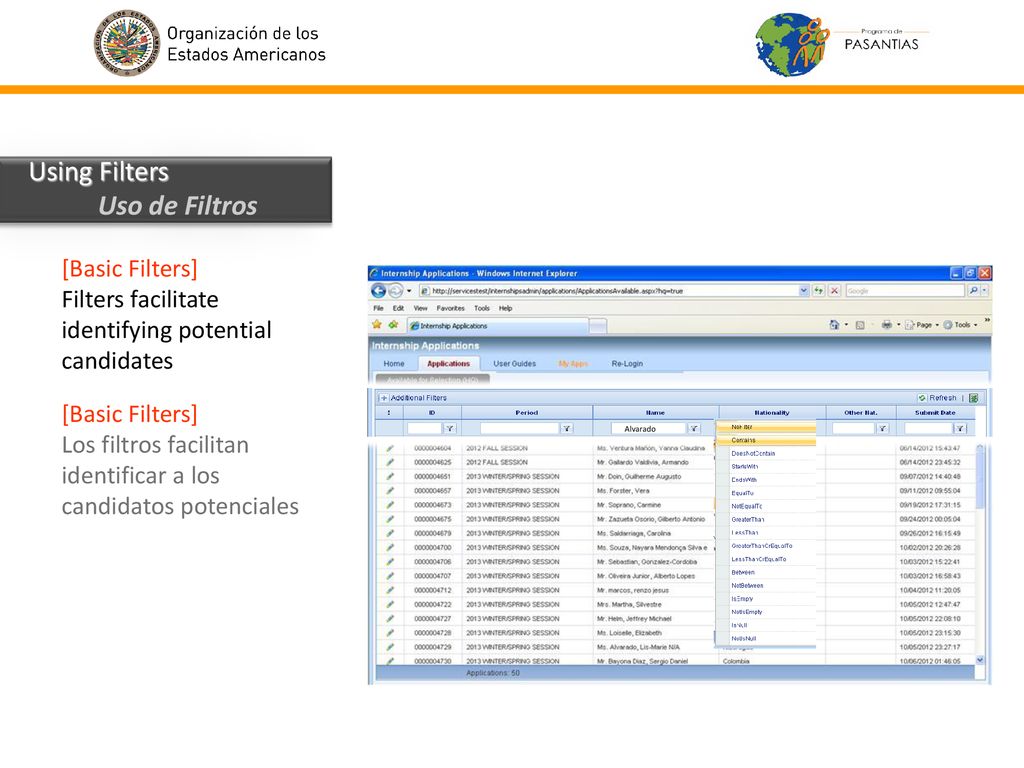Expand the command bar overflow chevron
The image size is (1024, 768).
[987, 320]
